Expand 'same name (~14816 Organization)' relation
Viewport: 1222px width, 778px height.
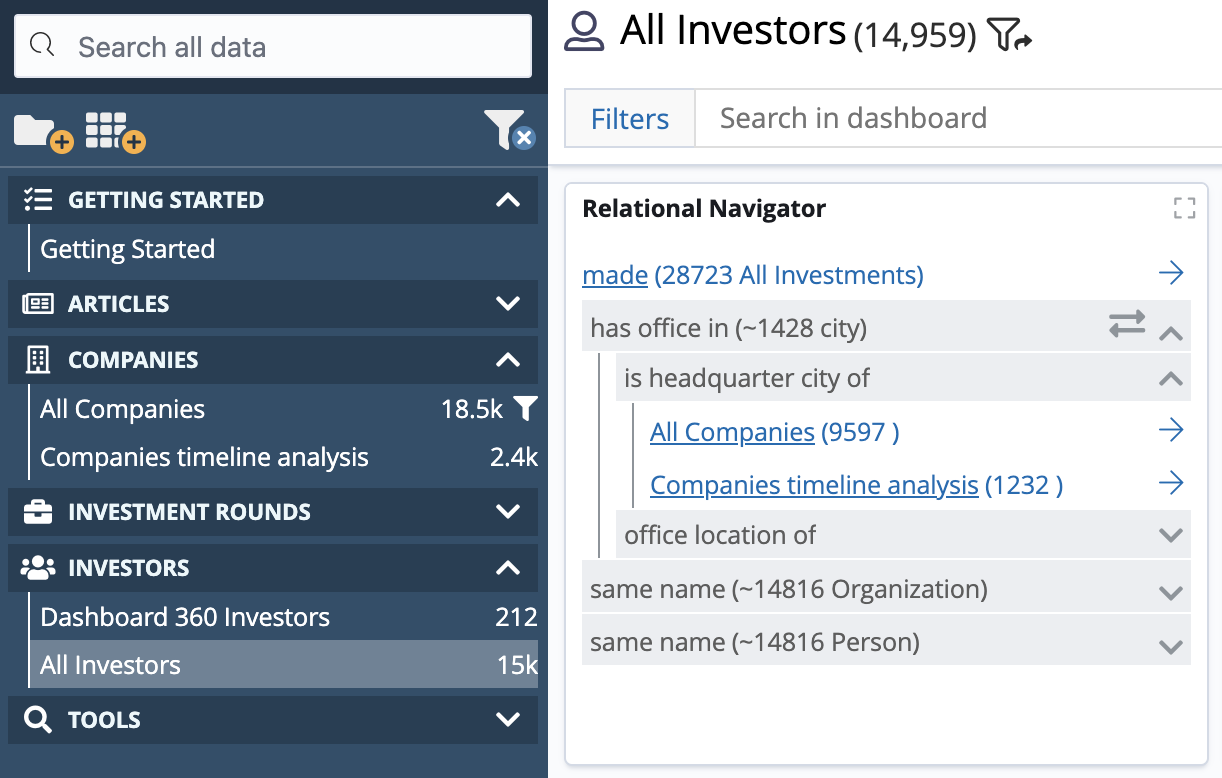(1170, 588)
